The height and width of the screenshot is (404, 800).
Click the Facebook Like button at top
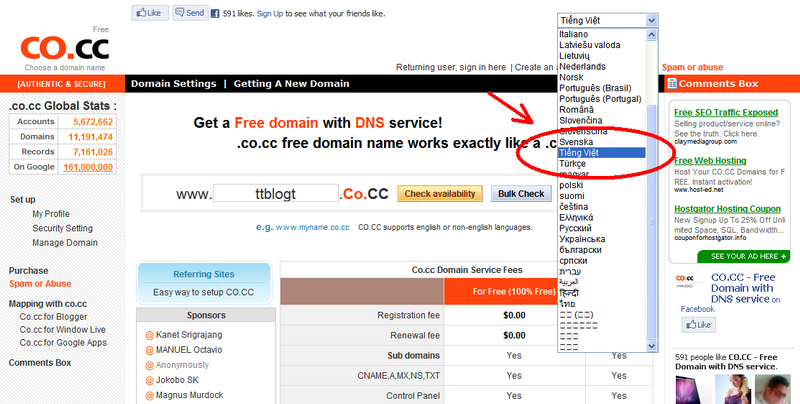[150, 13]
